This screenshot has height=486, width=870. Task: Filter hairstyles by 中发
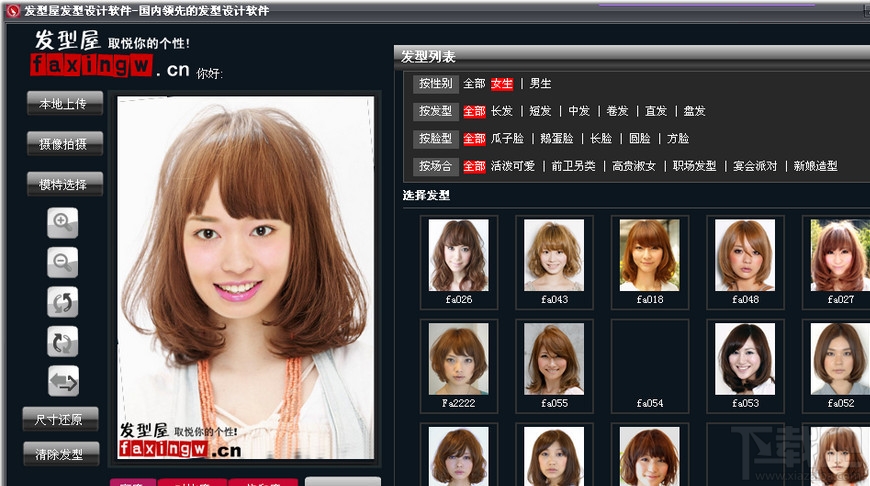pyautogui.click(x=579, y=111)
